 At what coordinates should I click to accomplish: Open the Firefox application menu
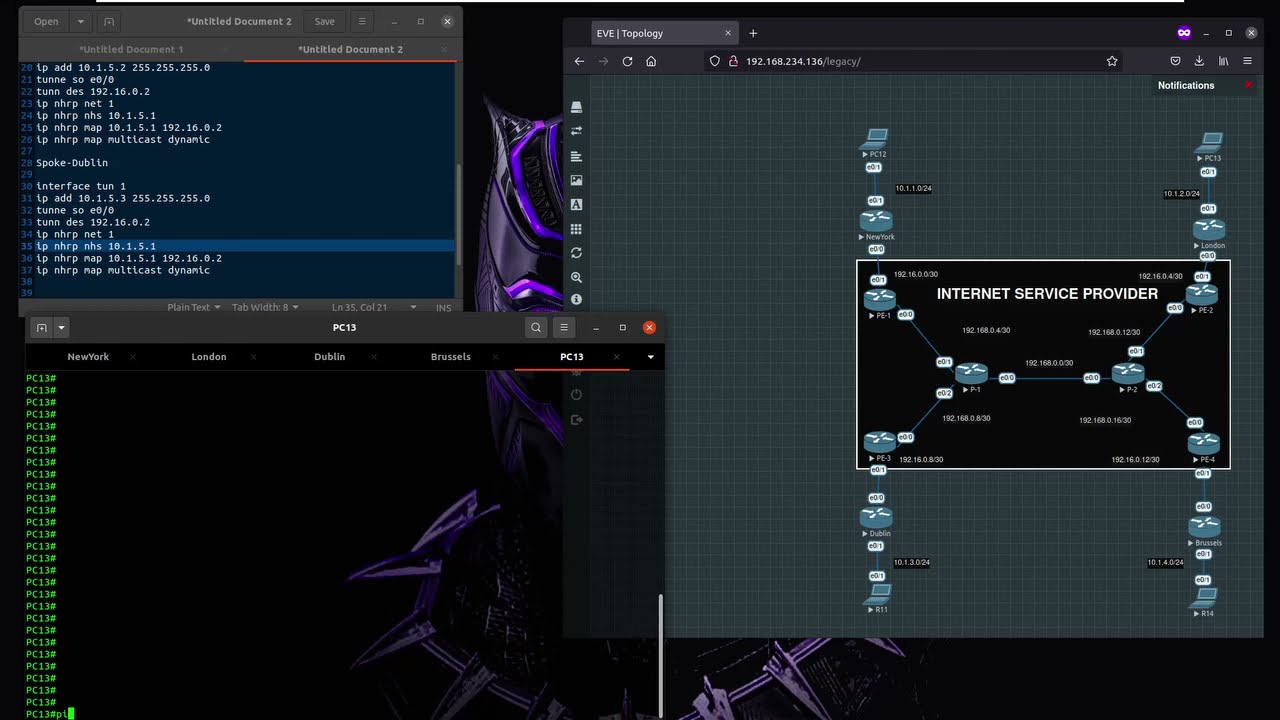1247,61
